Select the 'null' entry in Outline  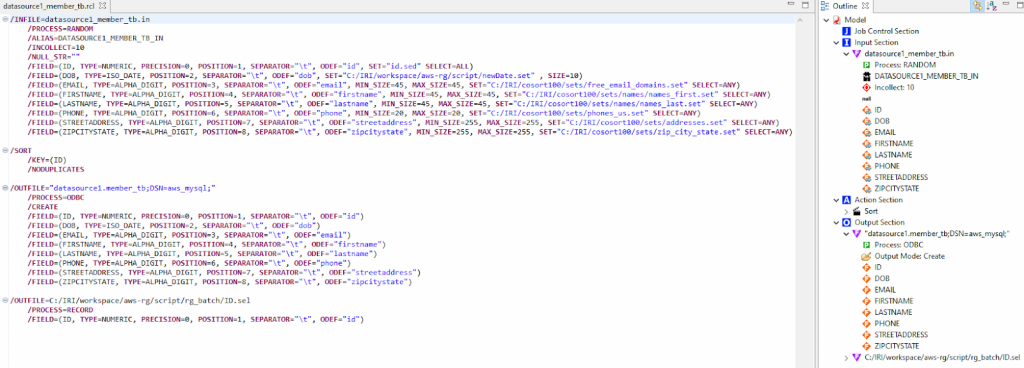pyautogui.click(x=867, y=99)
